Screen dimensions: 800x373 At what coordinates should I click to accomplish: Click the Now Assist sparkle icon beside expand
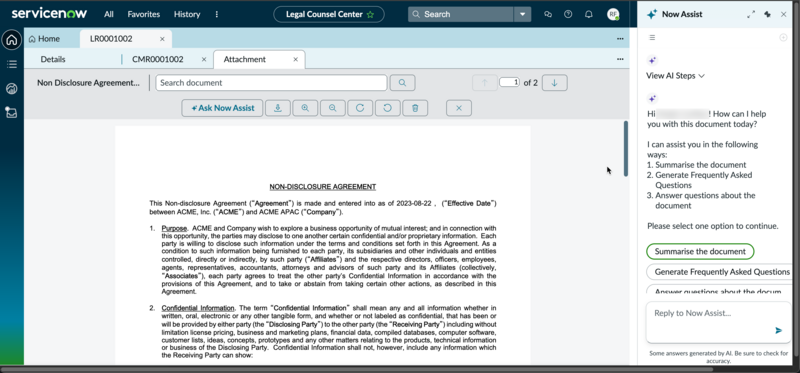coord(767,14)
